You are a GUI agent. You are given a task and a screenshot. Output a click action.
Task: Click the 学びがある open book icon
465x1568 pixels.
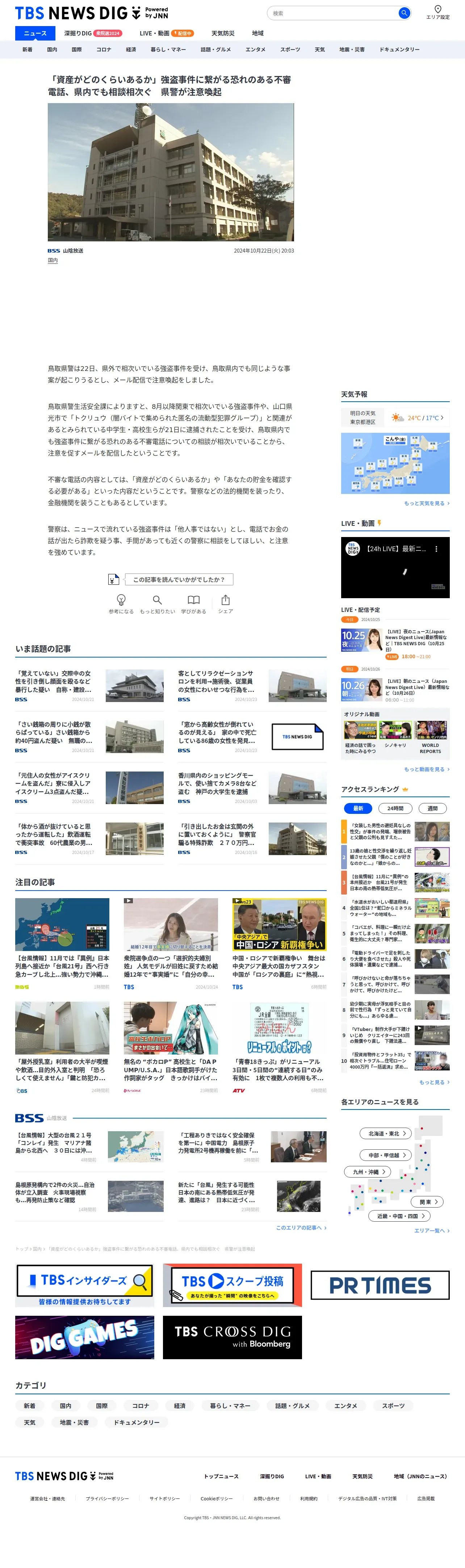coord(193,600)
